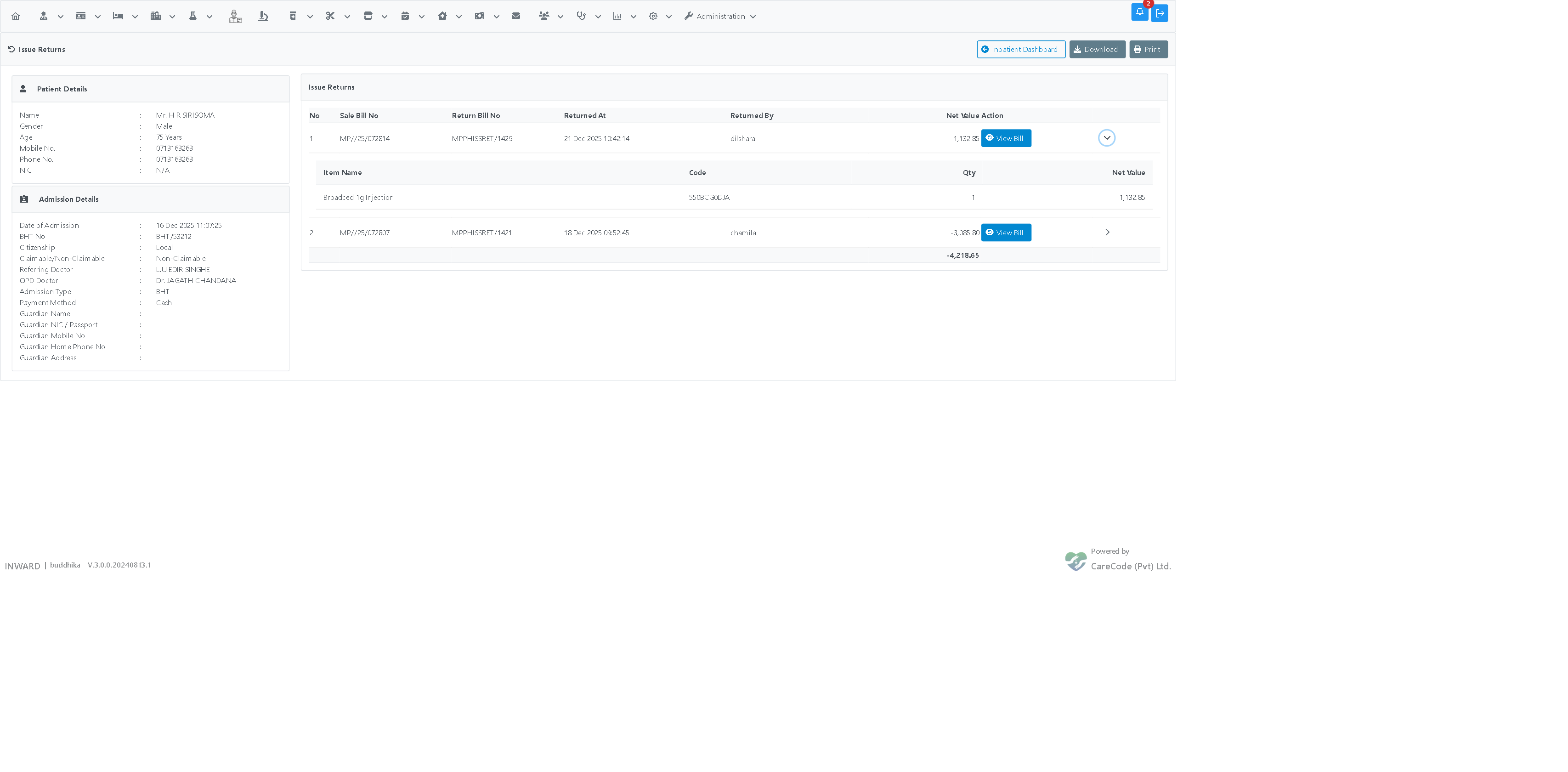This screenshot has height=772, width=1568.
Task: Click returned-by name chamila
Action: [743, 233]
